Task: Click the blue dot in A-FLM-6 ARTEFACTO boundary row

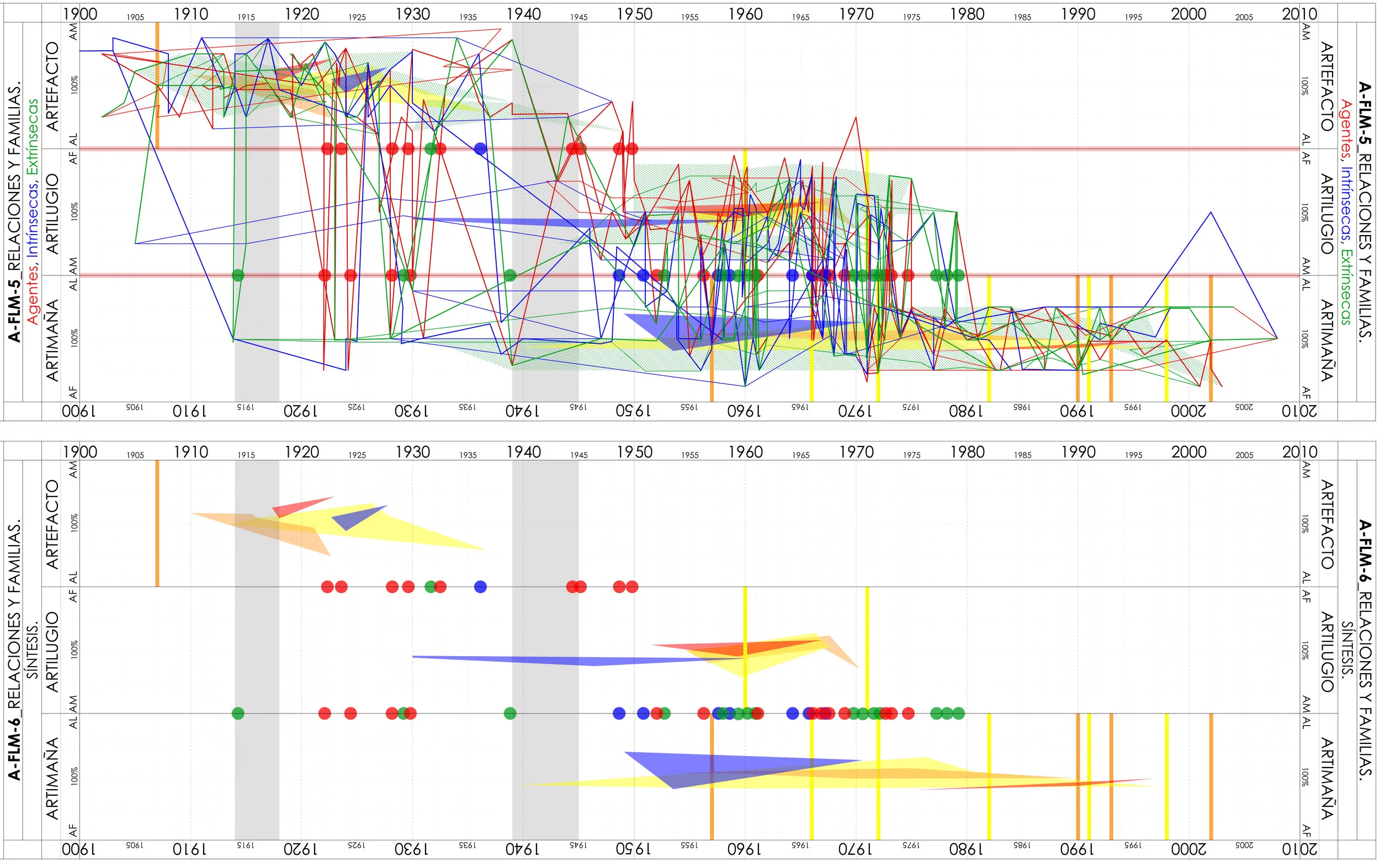Action: point(480,586)
